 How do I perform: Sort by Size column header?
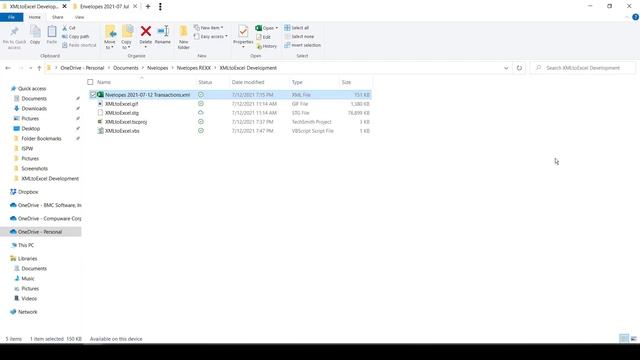(347, 82)
